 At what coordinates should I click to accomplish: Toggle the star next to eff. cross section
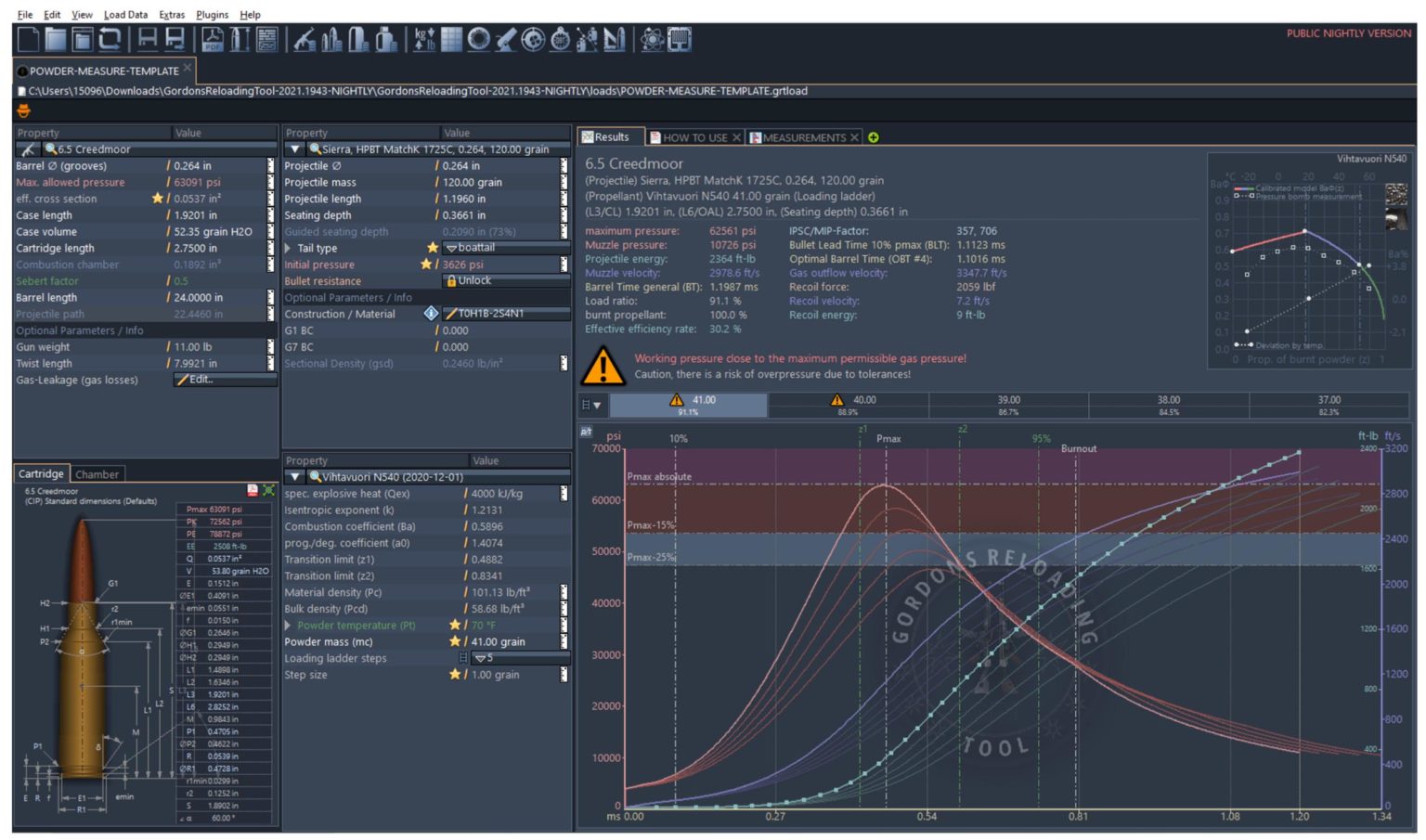coord(158,199)
